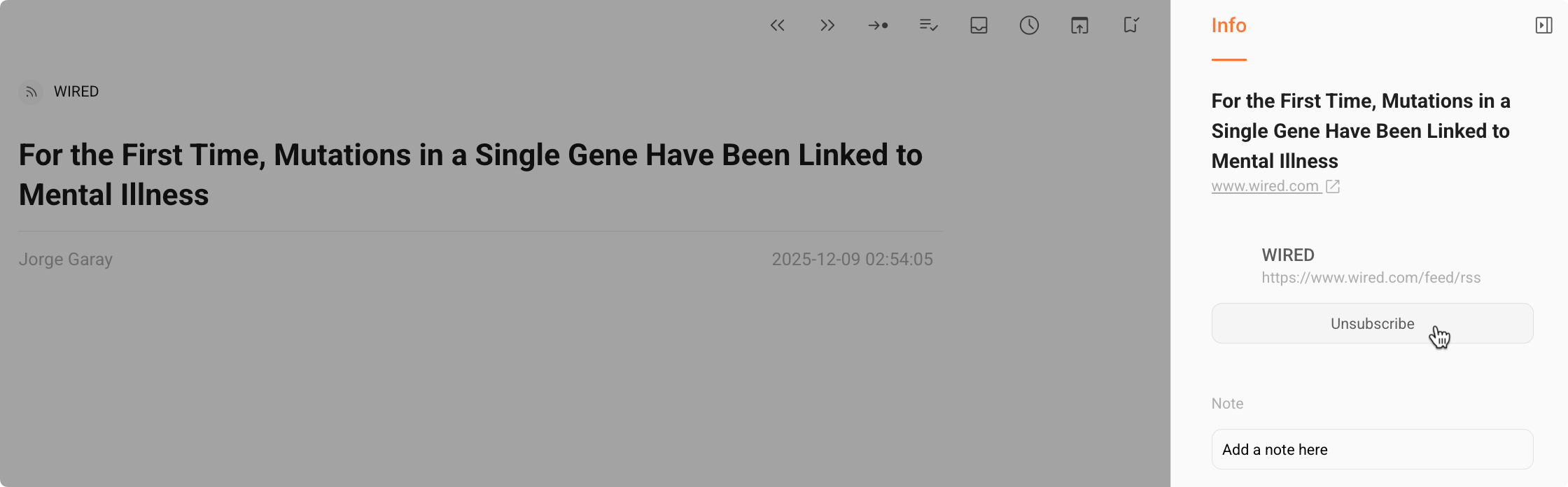
Task: Follow the www.wired.com link
Action: (x=1265, y=185)
